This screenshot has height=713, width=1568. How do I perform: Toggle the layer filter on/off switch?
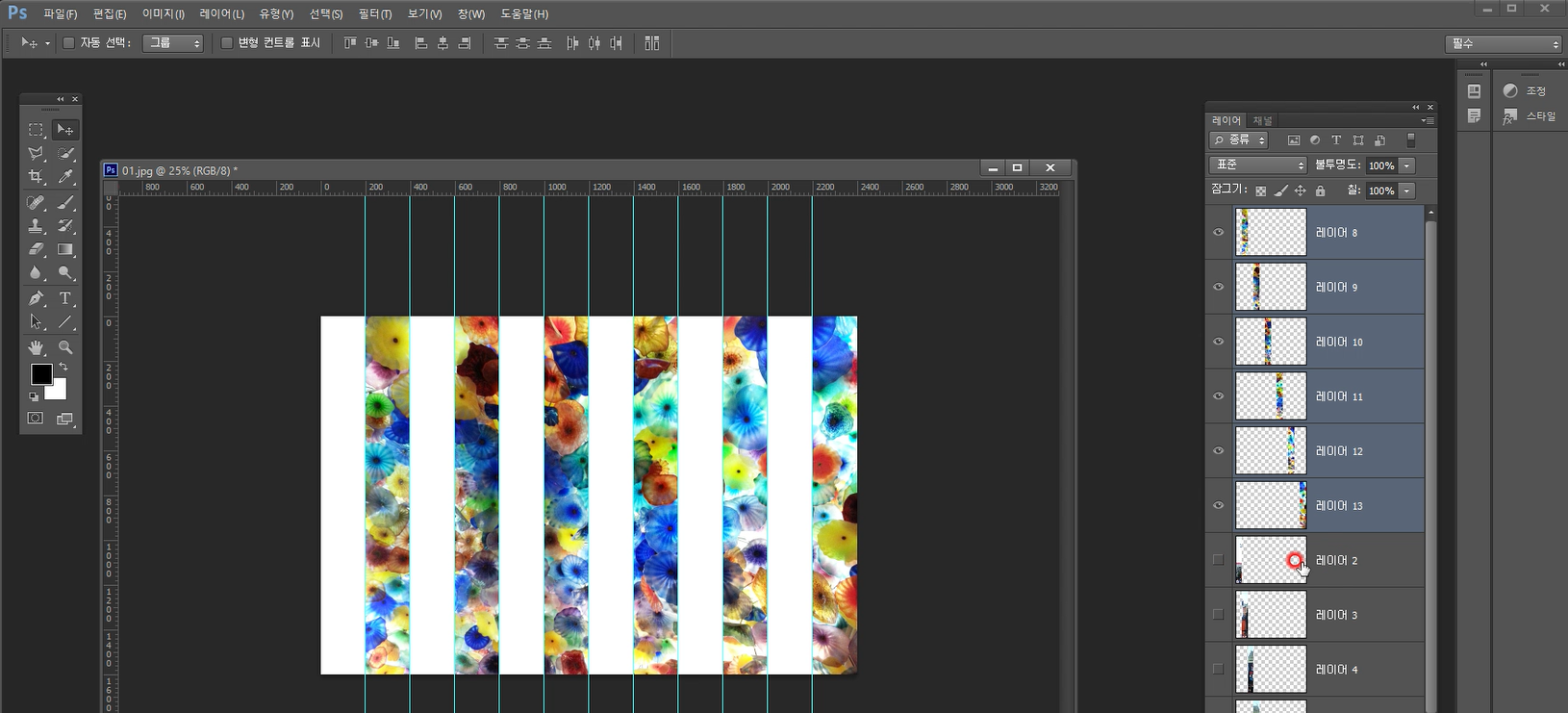(1411, 140)
